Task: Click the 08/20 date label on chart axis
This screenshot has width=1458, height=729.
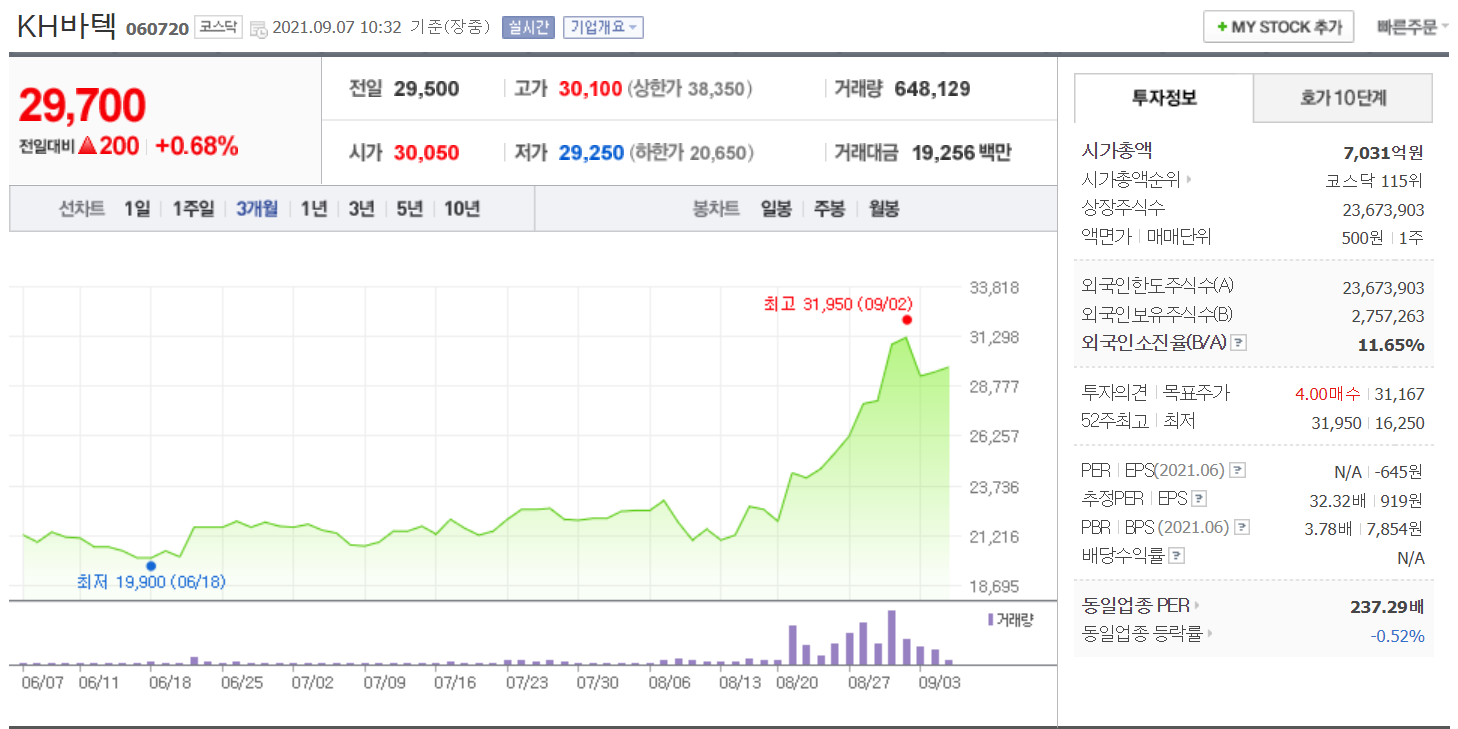Action: [797, 683]
